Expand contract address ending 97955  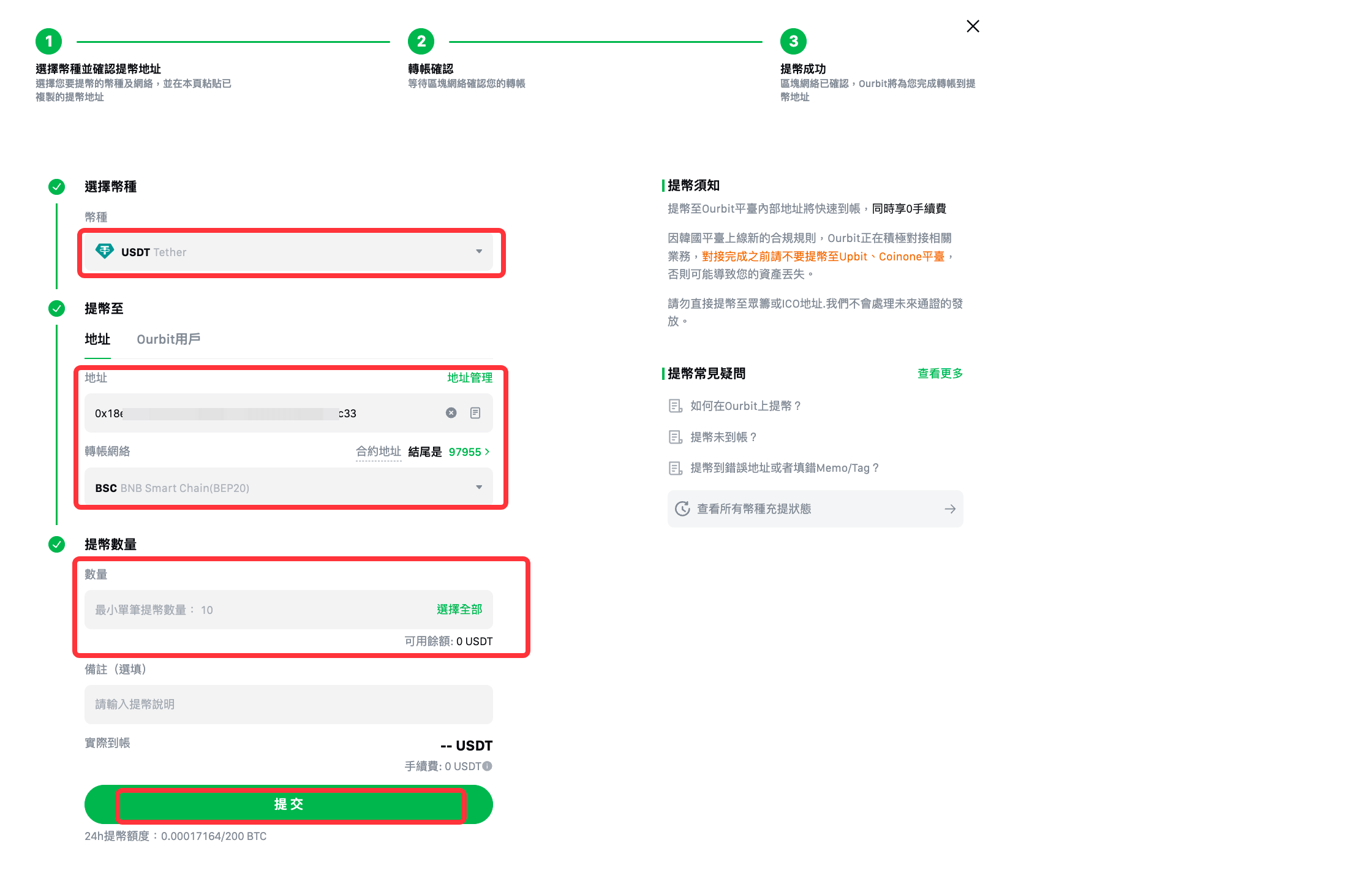pyautogui.click(x=469, y=452)
